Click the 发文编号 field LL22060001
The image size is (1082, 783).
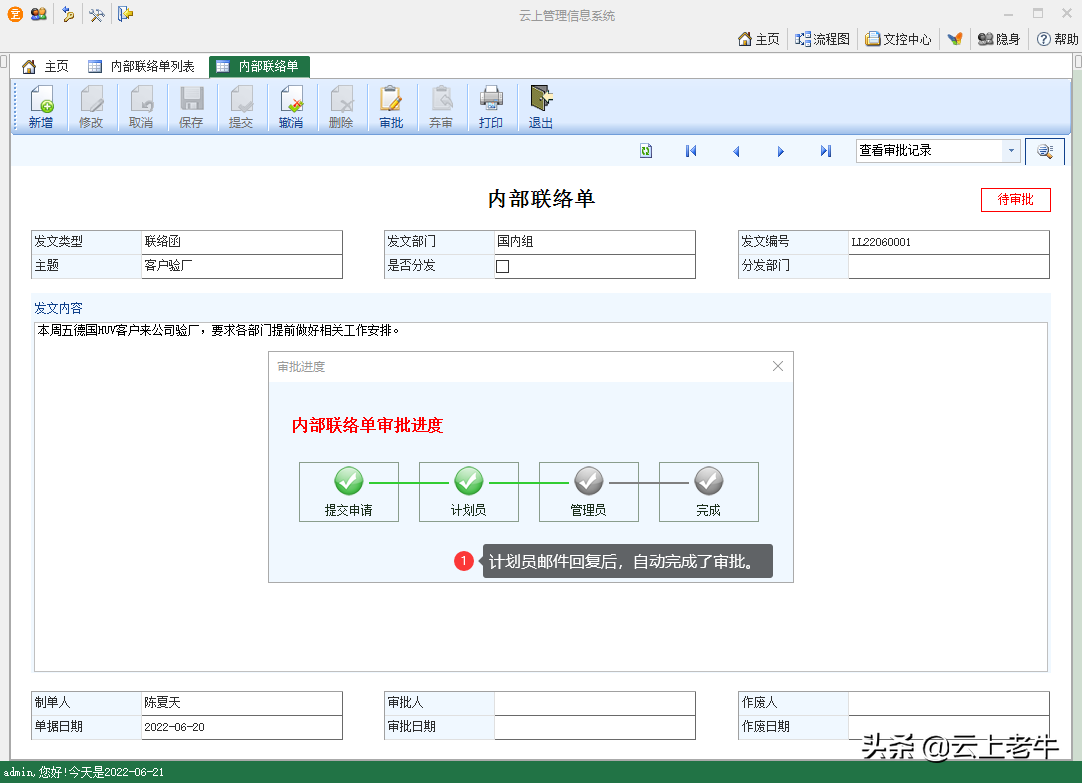tap(949, 242)
